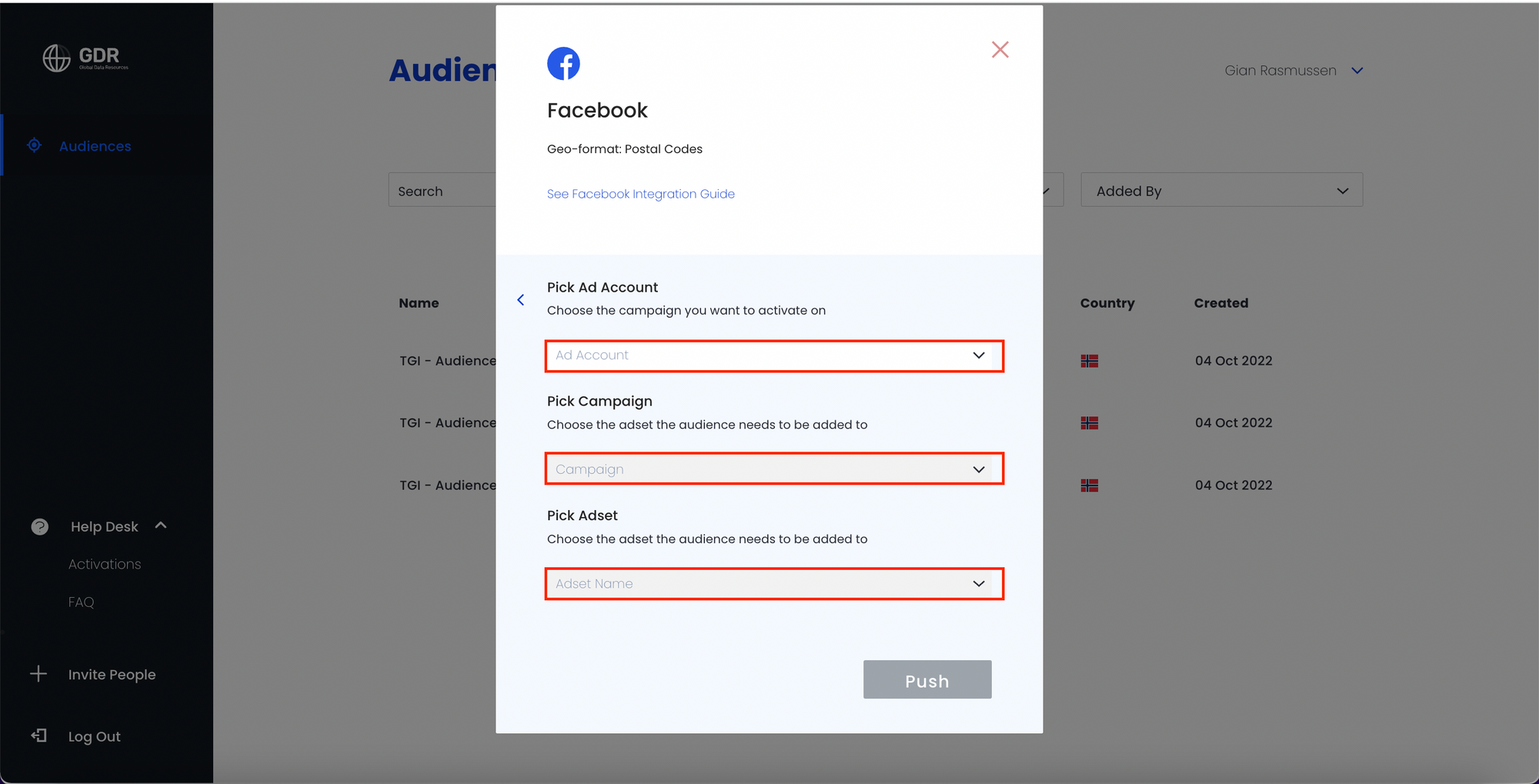The height and width of the screenshot is (784, 1539).
Task: Close the Facebook dialog with red X
Action: pos(1000,50)
